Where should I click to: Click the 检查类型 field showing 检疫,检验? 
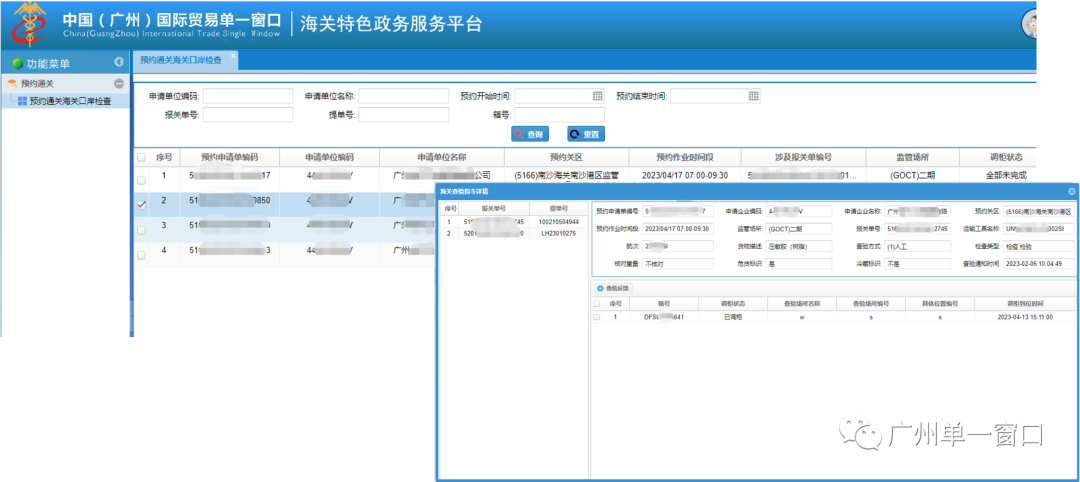[x=1037, y=246]
